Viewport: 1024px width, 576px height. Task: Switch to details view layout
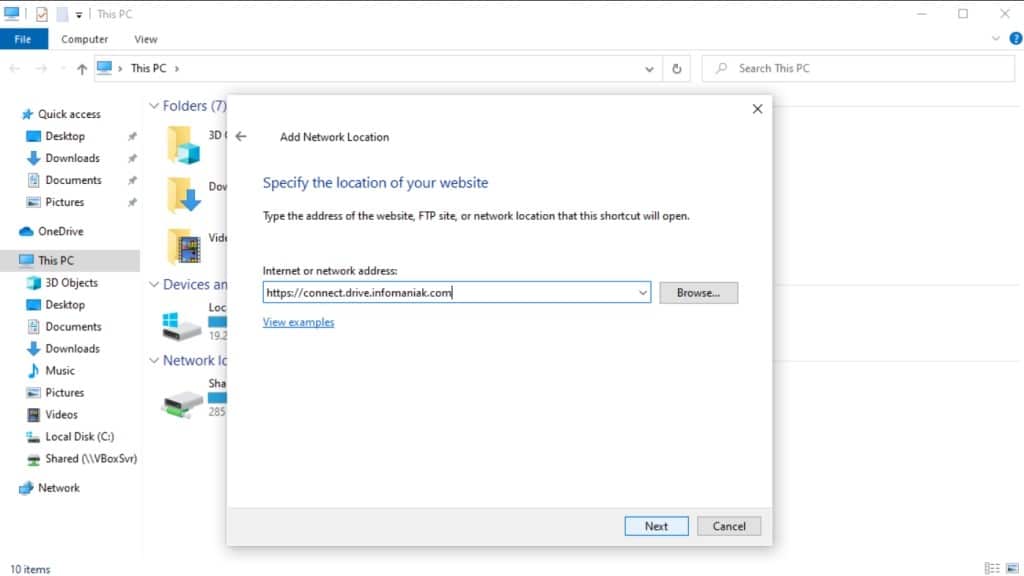coord(992,569)
